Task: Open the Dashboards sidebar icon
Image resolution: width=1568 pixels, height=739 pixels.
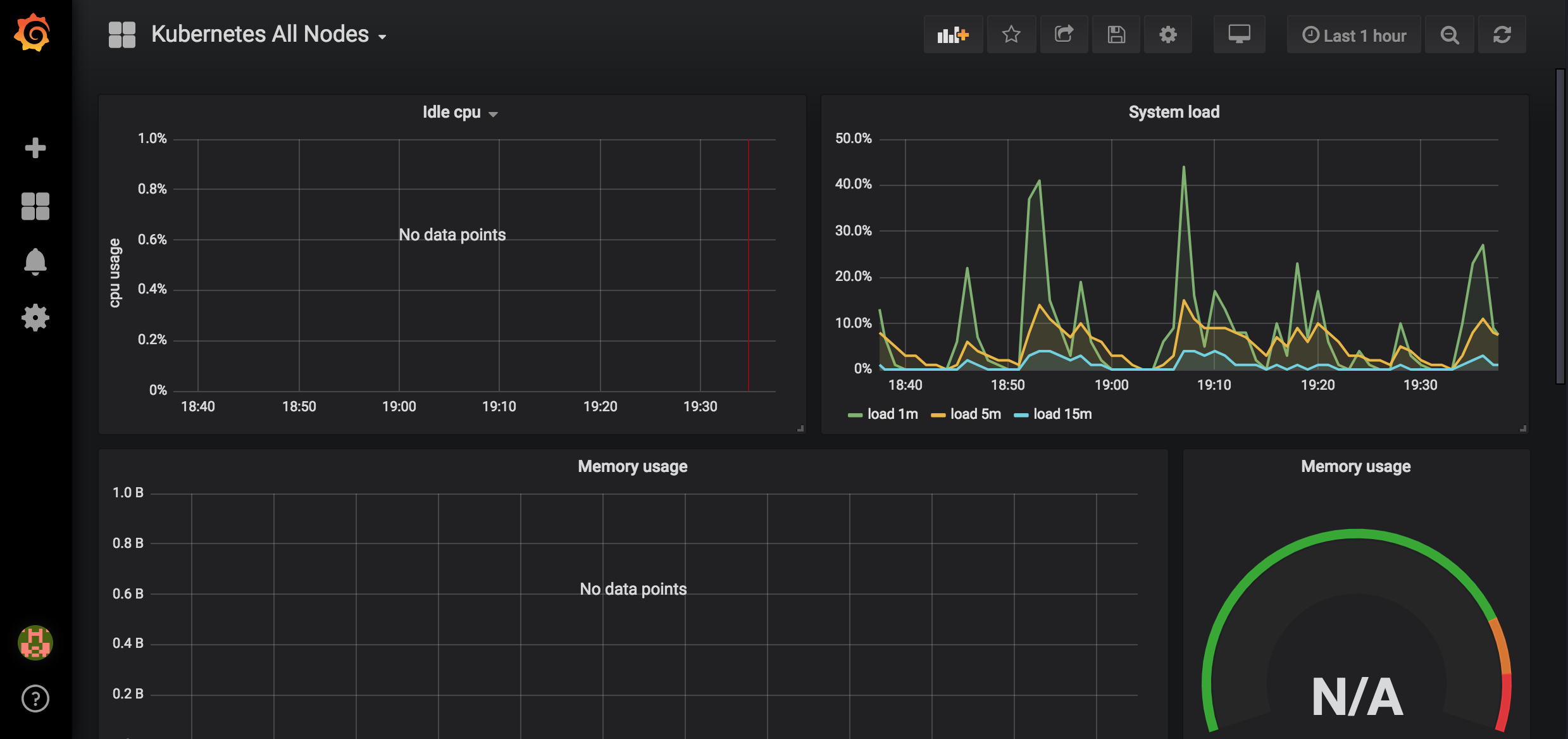Action: tap(35, 205)
